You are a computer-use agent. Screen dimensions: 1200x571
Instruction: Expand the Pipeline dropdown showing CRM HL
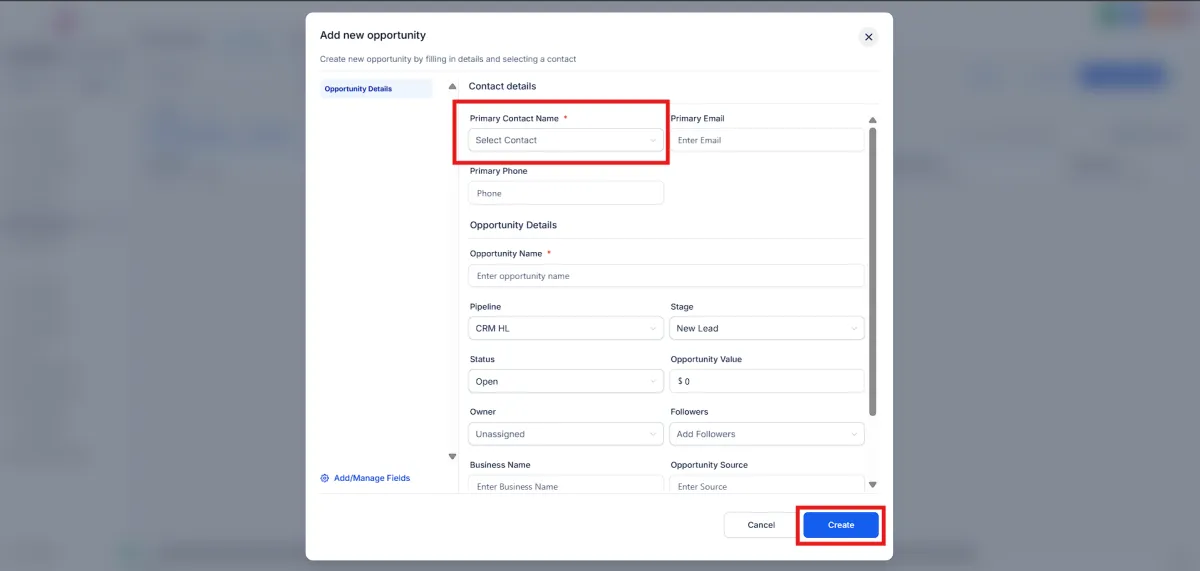coord(566,328)
